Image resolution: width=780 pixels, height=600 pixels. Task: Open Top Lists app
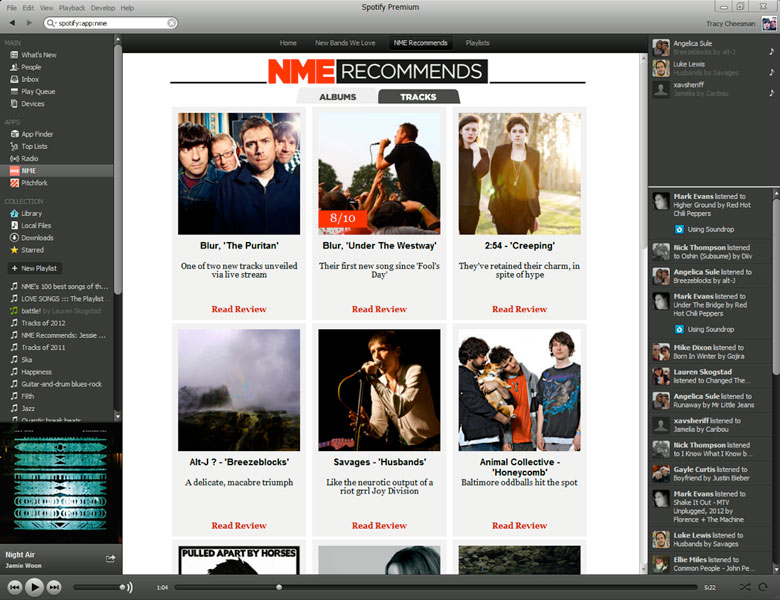point(29,146)
